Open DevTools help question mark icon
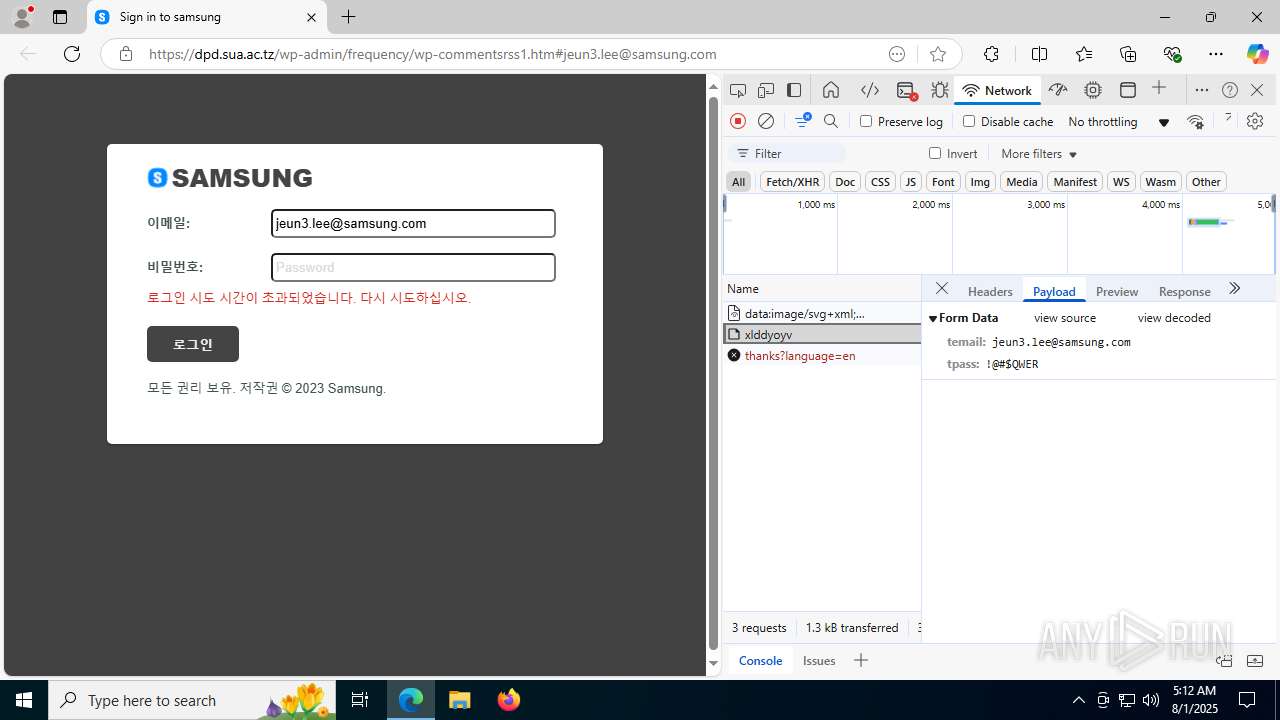 pos(1230,90)
